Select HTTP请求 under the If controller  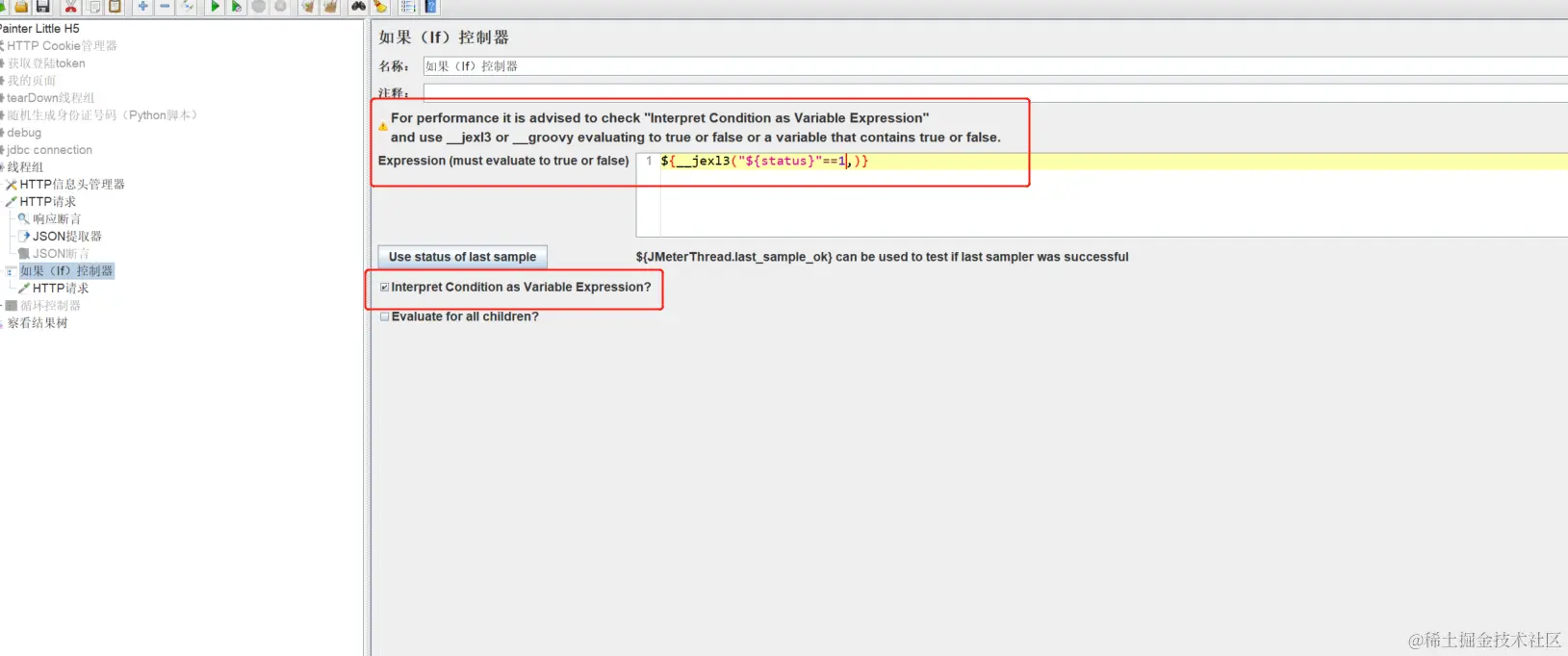click(x=61, y=289)
